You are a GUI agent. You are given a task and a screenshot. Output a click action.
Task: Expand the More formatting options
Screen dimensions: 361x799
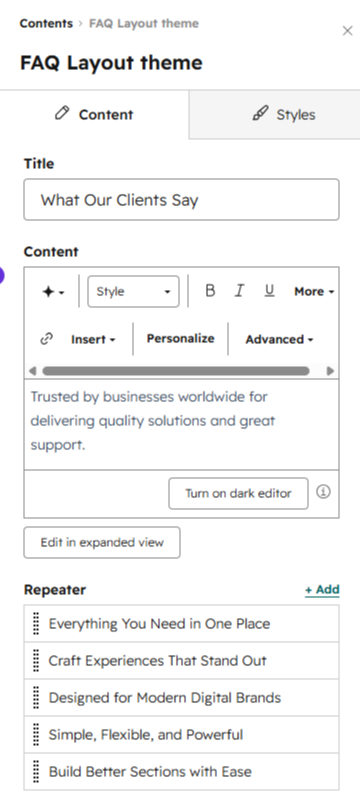pyautogui.click(x=314, y=291)
